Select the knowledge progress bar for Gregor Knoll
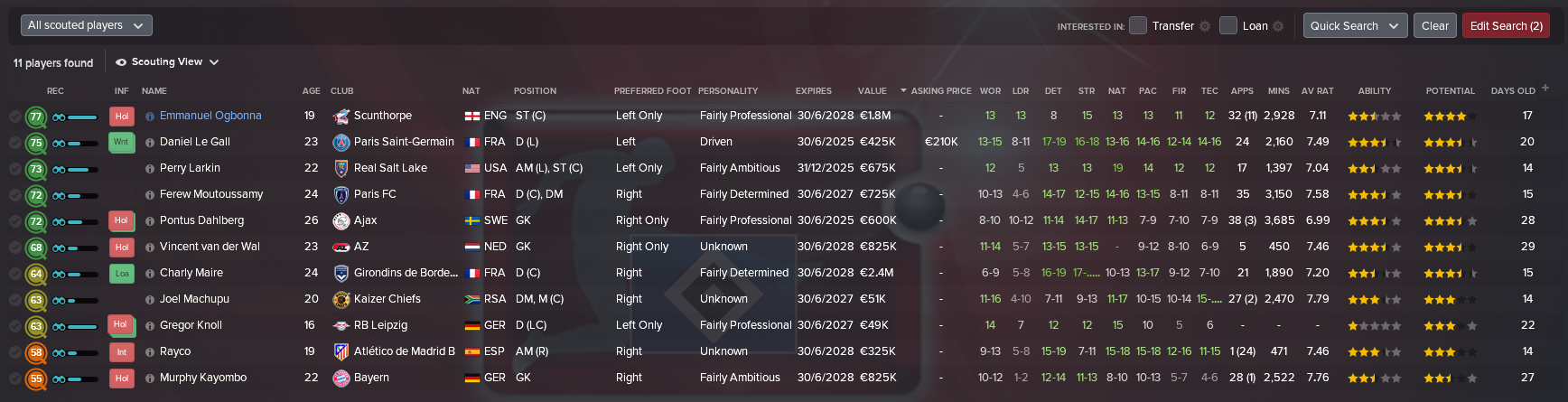 click(82, 326)
